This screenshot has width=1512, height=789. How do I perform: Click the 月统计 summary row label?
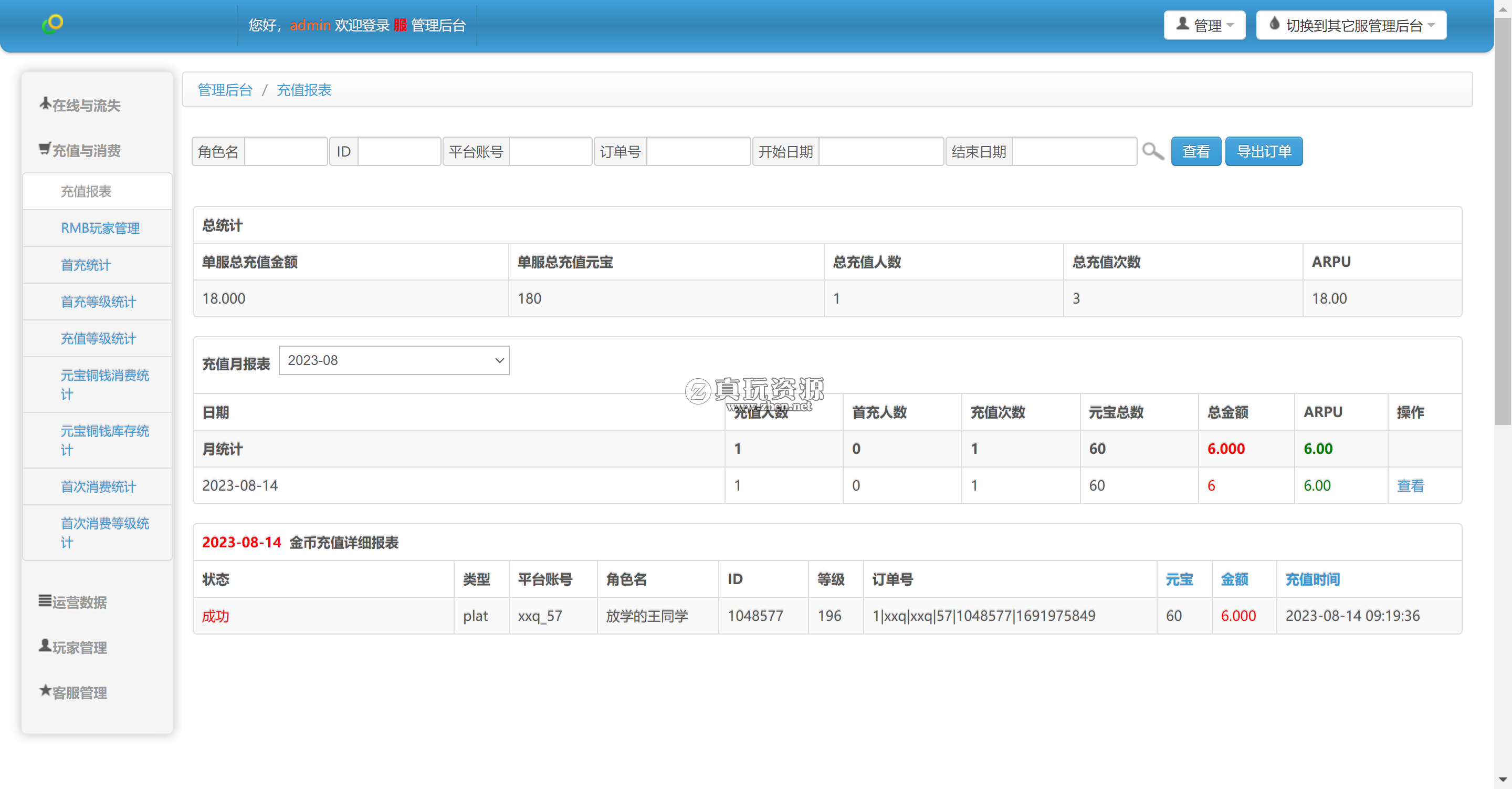pos(223,450)
